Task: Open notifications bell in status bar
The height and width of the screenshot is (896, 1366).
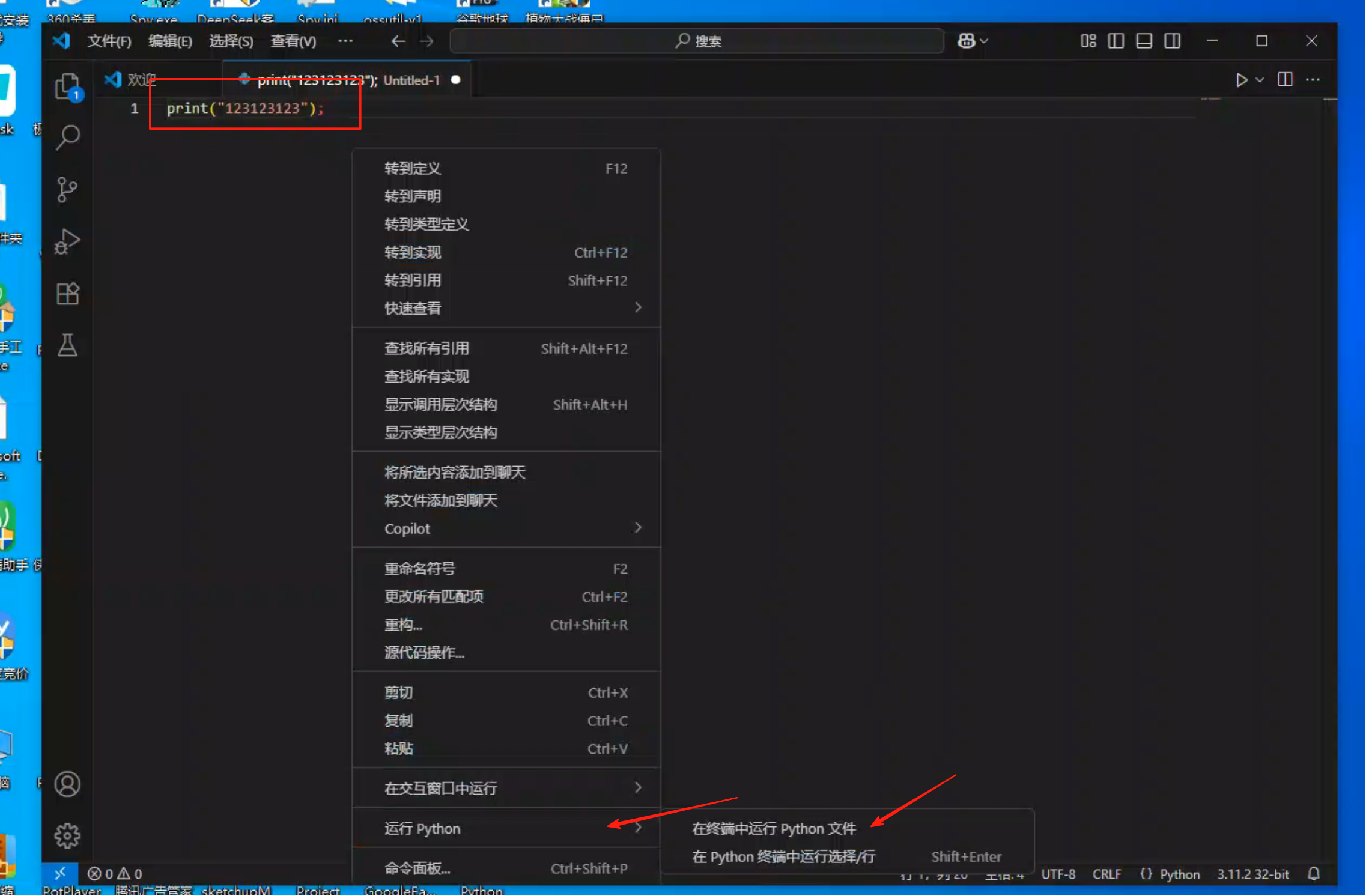Action: [x=1314, y=874]
